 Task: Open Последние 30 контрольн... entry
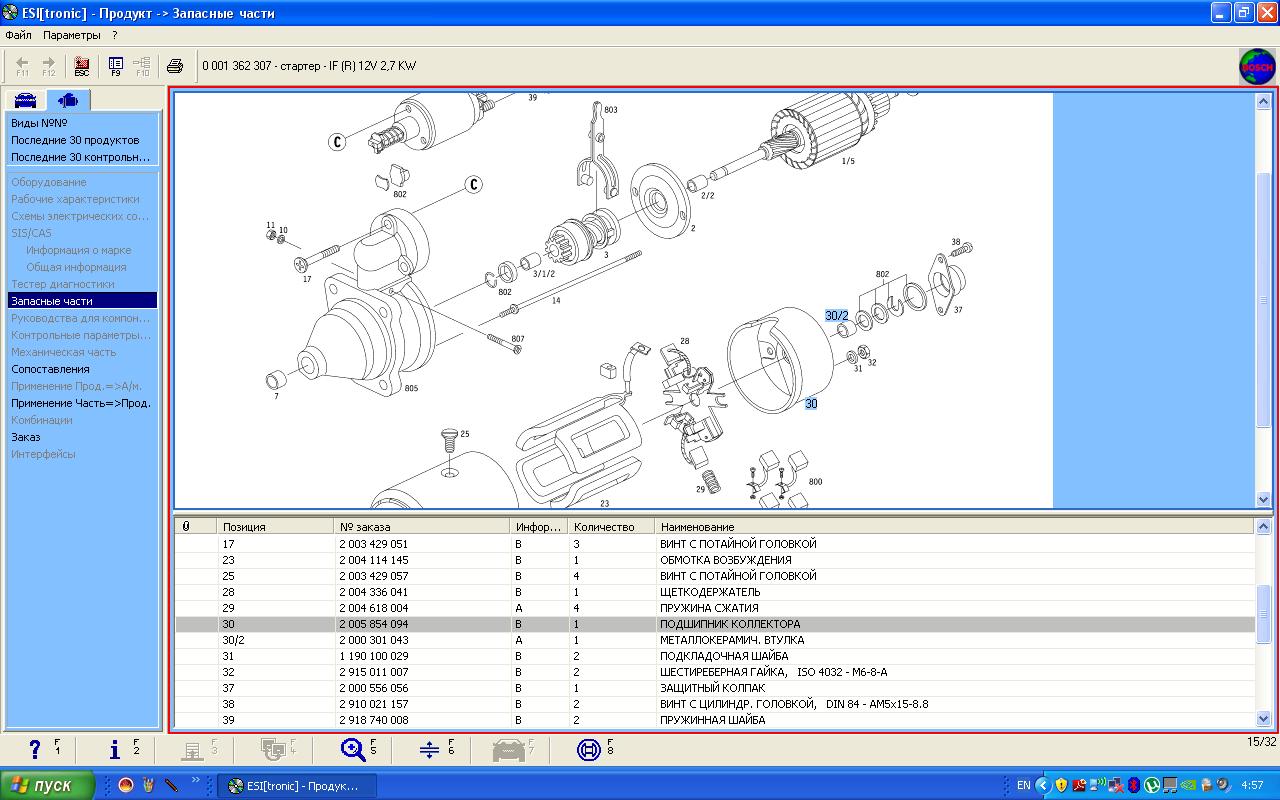pos(82,157)
